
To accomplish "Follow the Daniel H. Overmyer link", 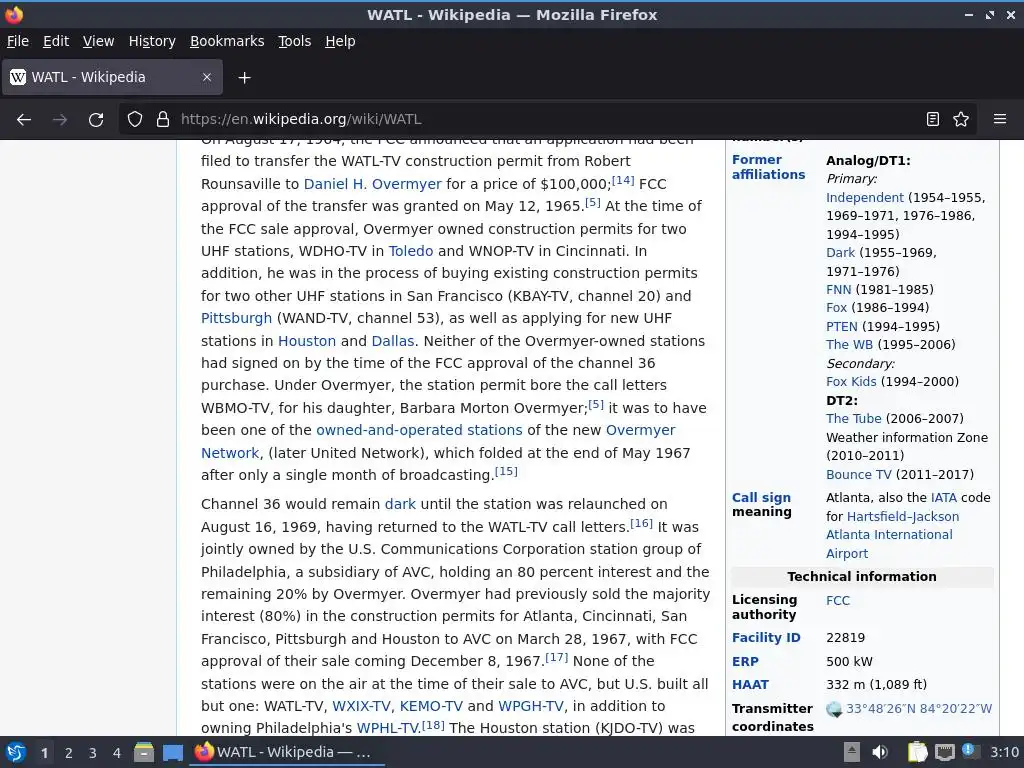I will pyautogui.click(x=372, y=184).
